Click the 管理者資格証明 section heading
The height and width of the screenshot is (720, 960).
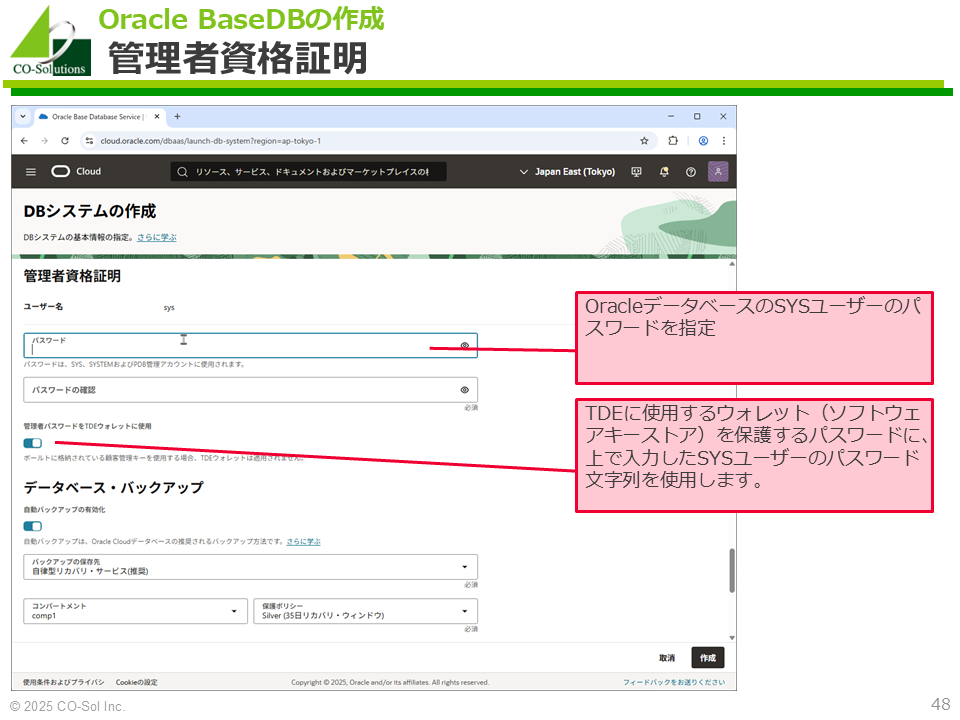[x=72, y=276]
